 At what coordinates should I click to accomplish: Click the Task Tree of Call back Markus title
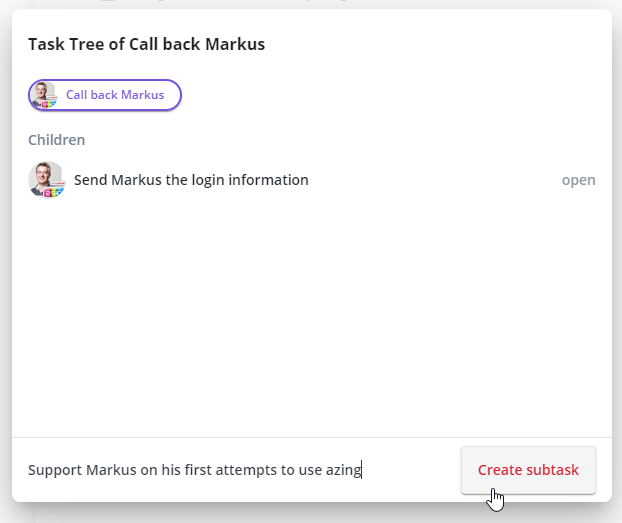pos(146,44)
